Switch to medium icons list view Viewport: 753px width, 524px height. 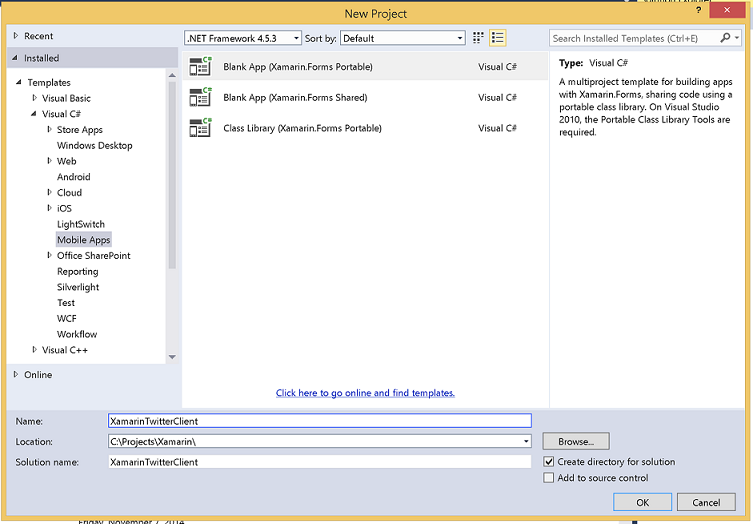[498, 38]
